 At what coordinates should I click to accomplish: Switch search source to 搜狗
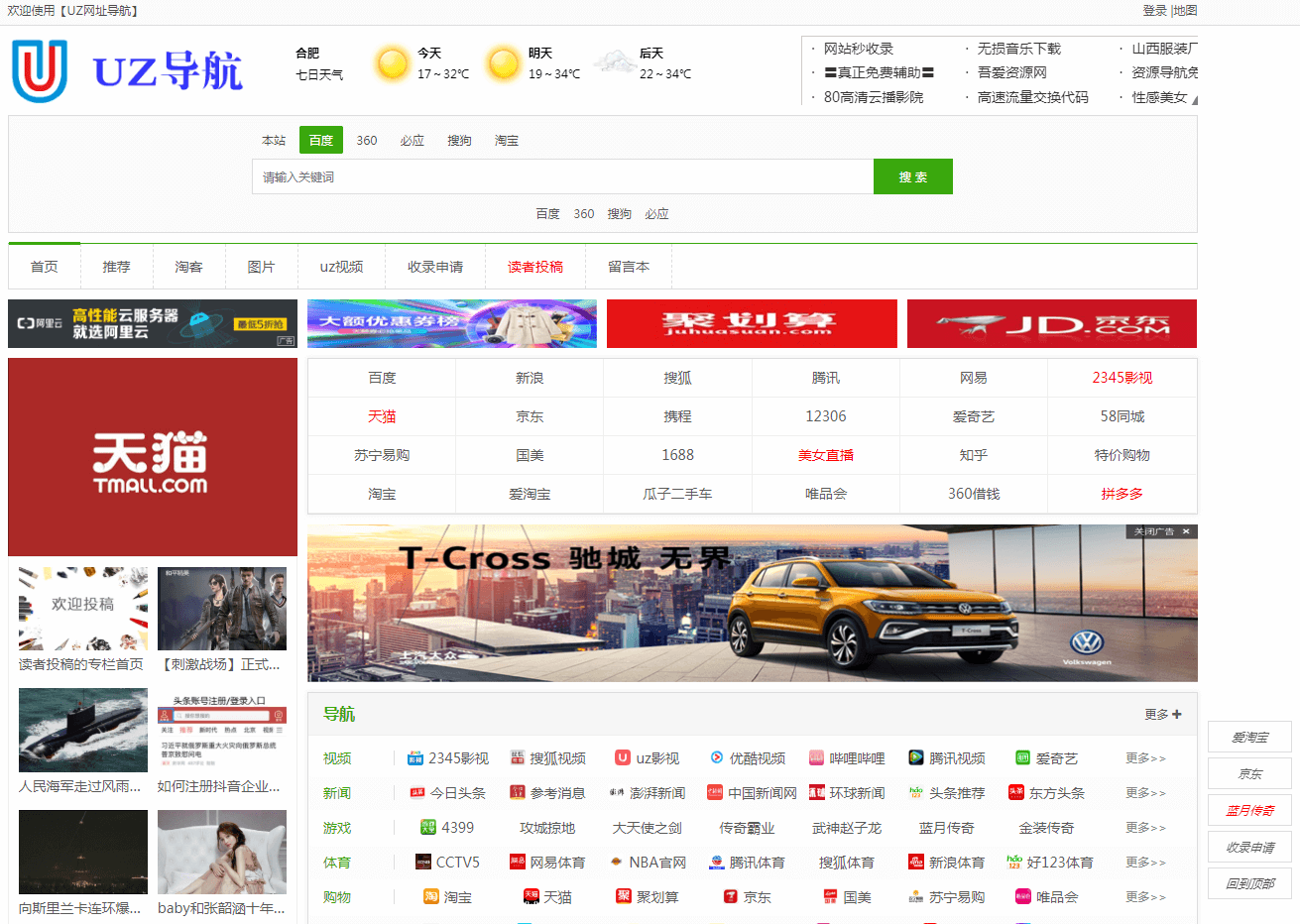point(459,140)
